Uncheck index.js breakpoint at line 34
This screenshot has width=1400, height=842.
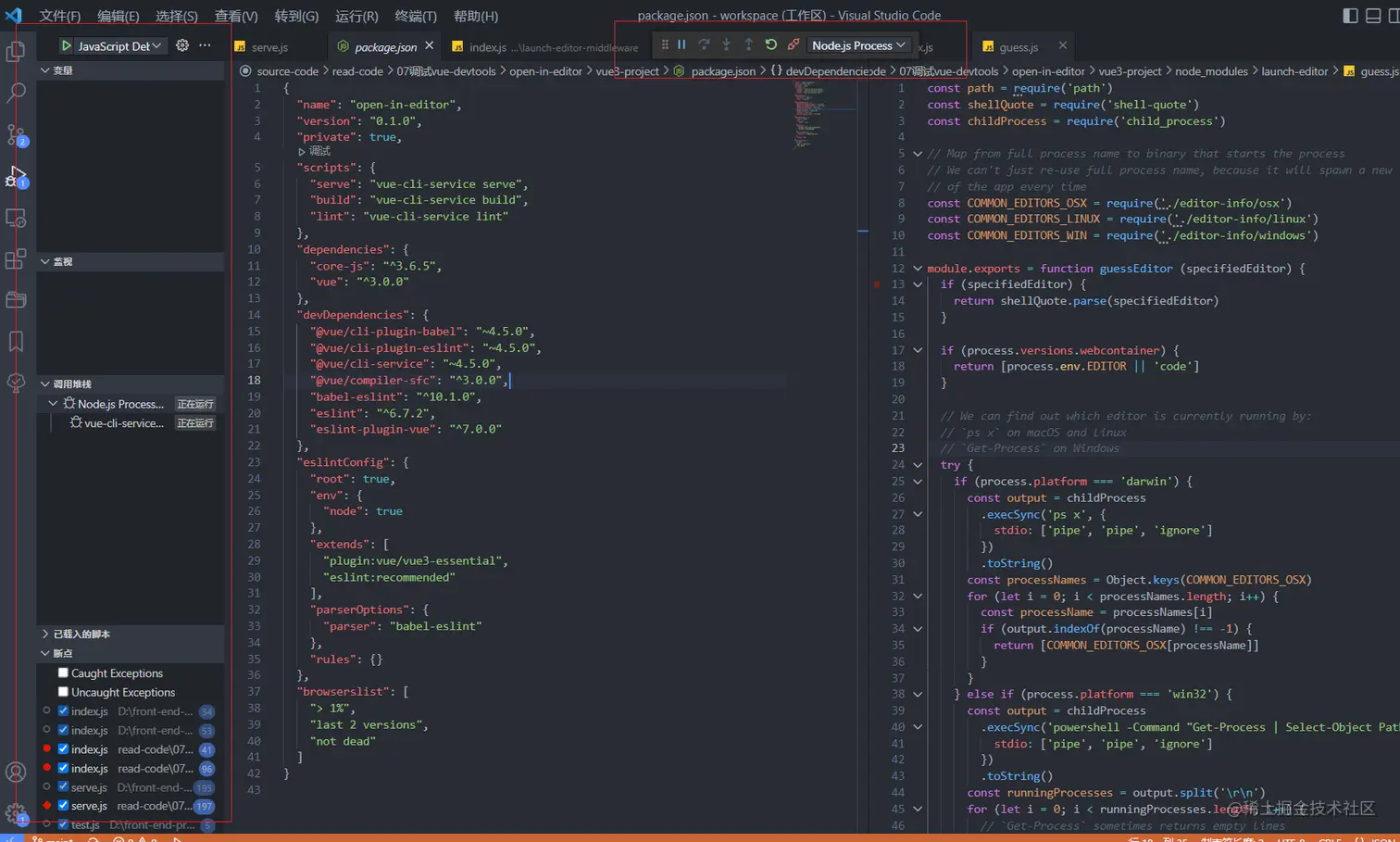click(63, 711)
